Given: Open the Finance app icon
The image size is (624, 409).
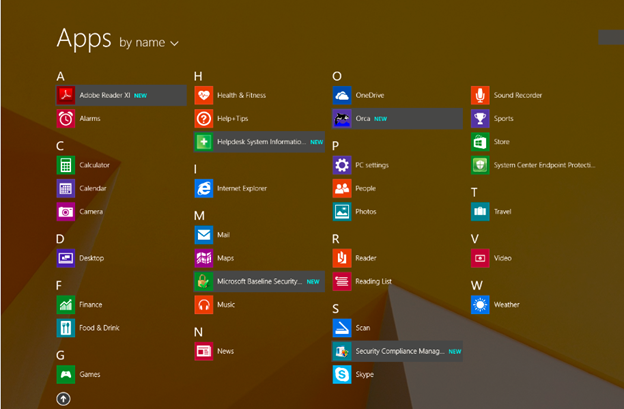Looking at the screenshot, I should point(66,305).
